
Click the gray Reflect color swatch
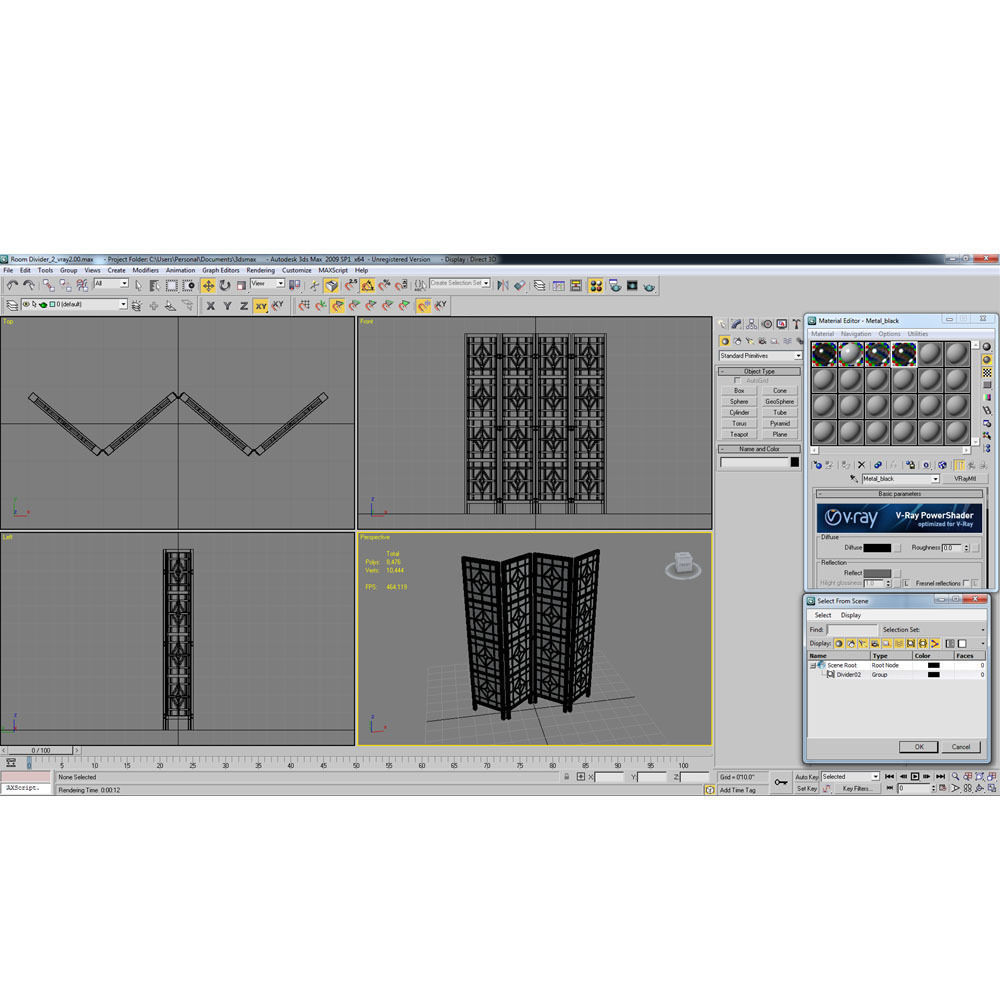877,573
